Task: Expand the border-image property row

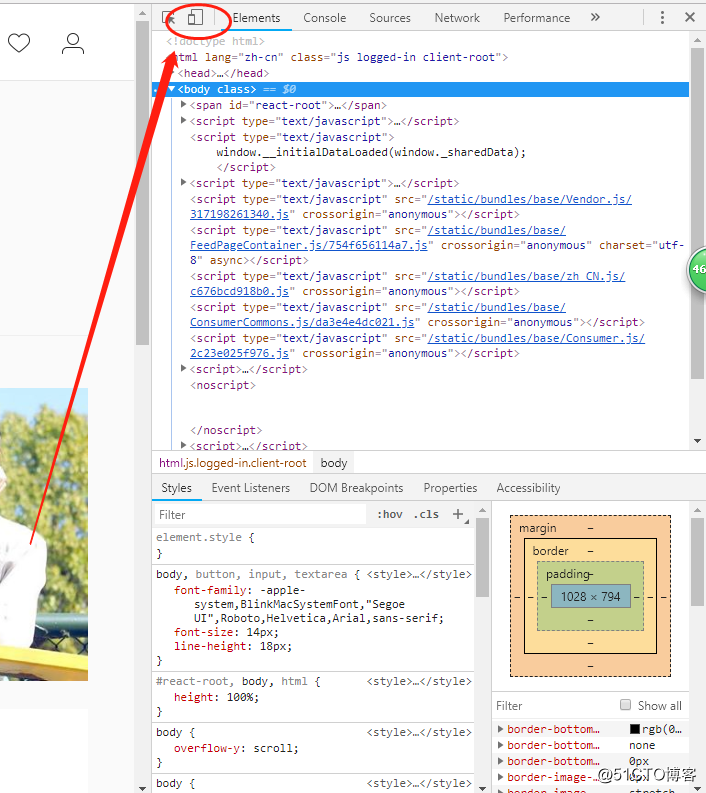Action: coord(500,777)
